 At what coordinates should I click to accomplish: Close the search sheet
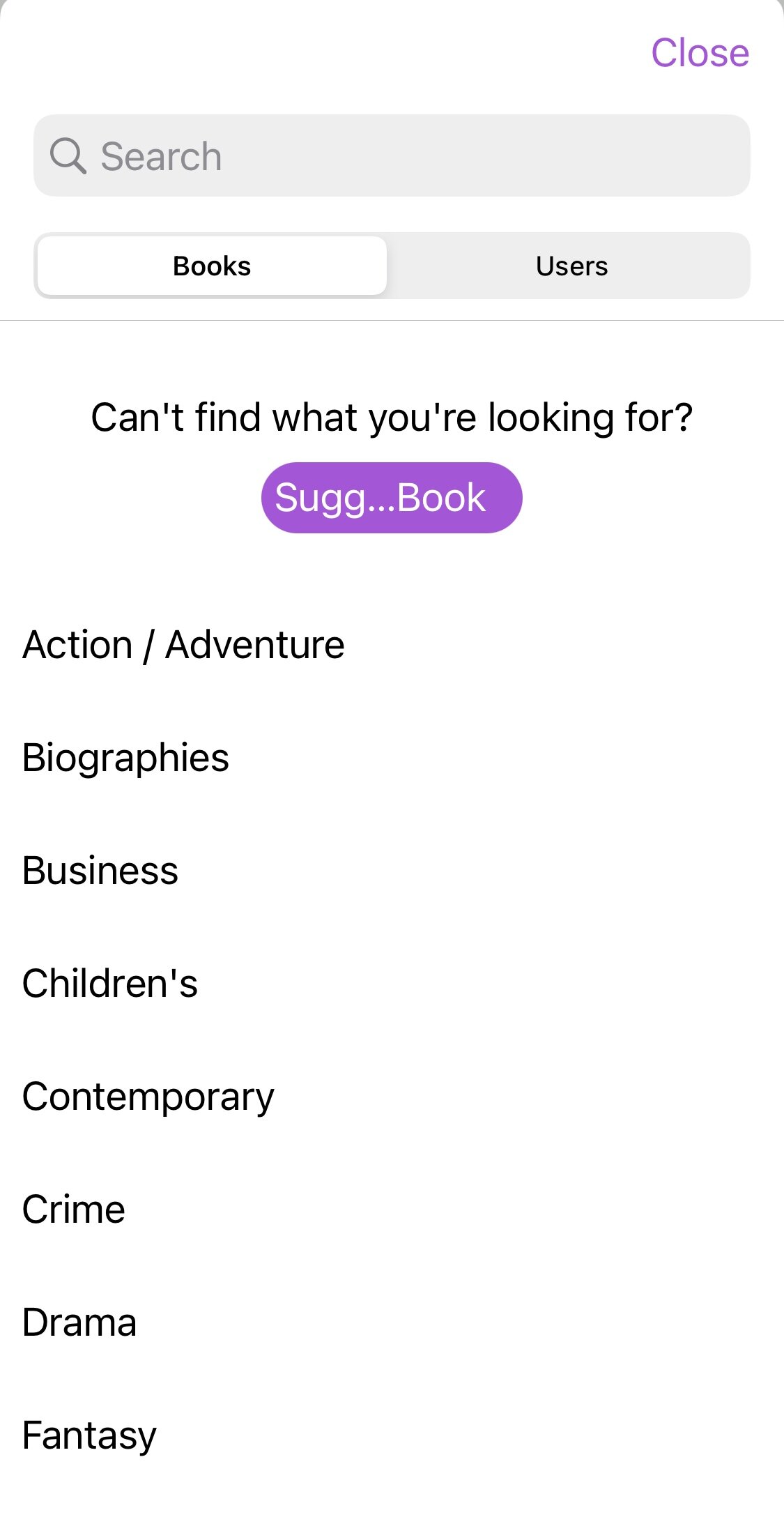[x=700, y=53]
